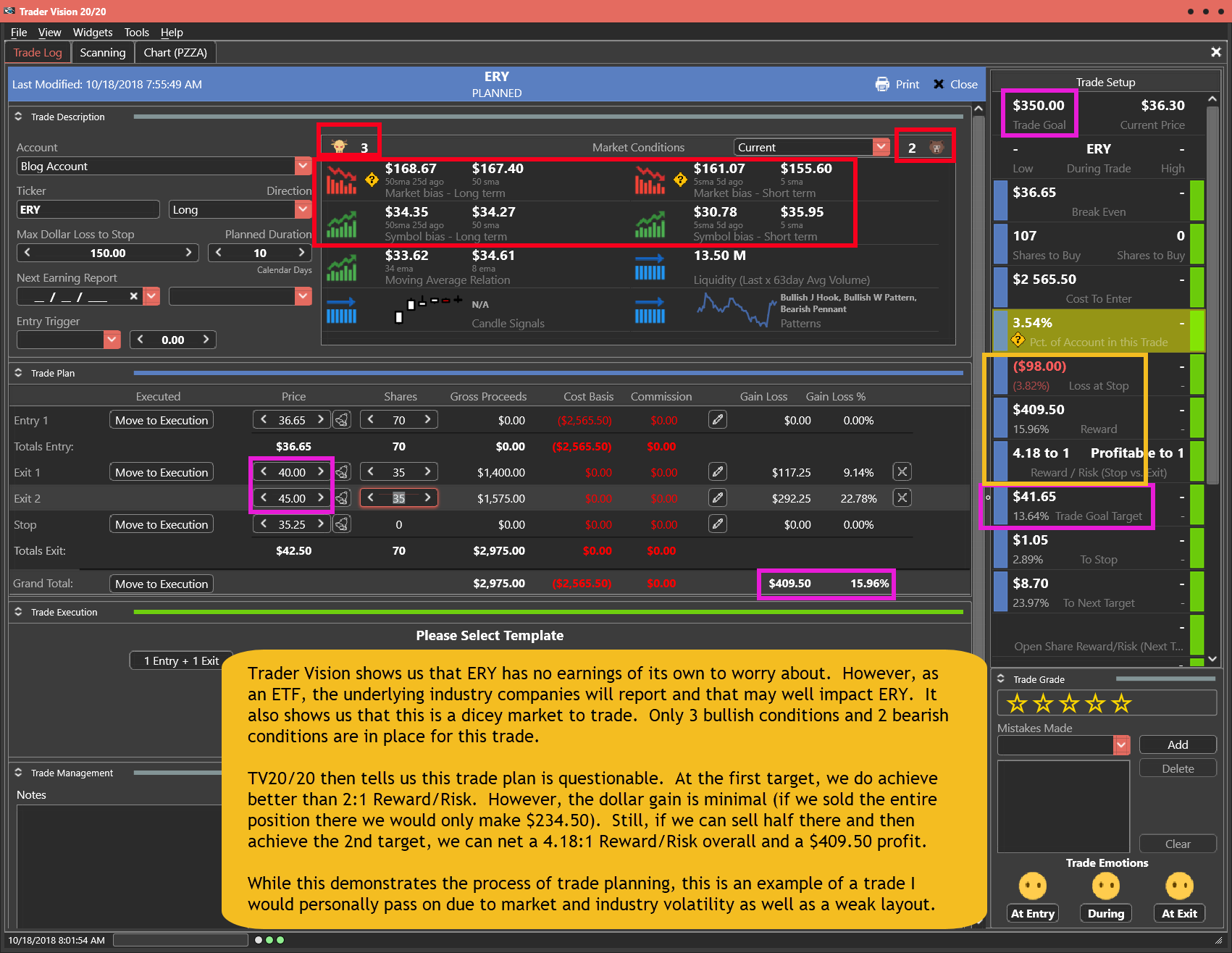Click question mark by Market bias Long term
The image size is (1232, 953).
372,180
